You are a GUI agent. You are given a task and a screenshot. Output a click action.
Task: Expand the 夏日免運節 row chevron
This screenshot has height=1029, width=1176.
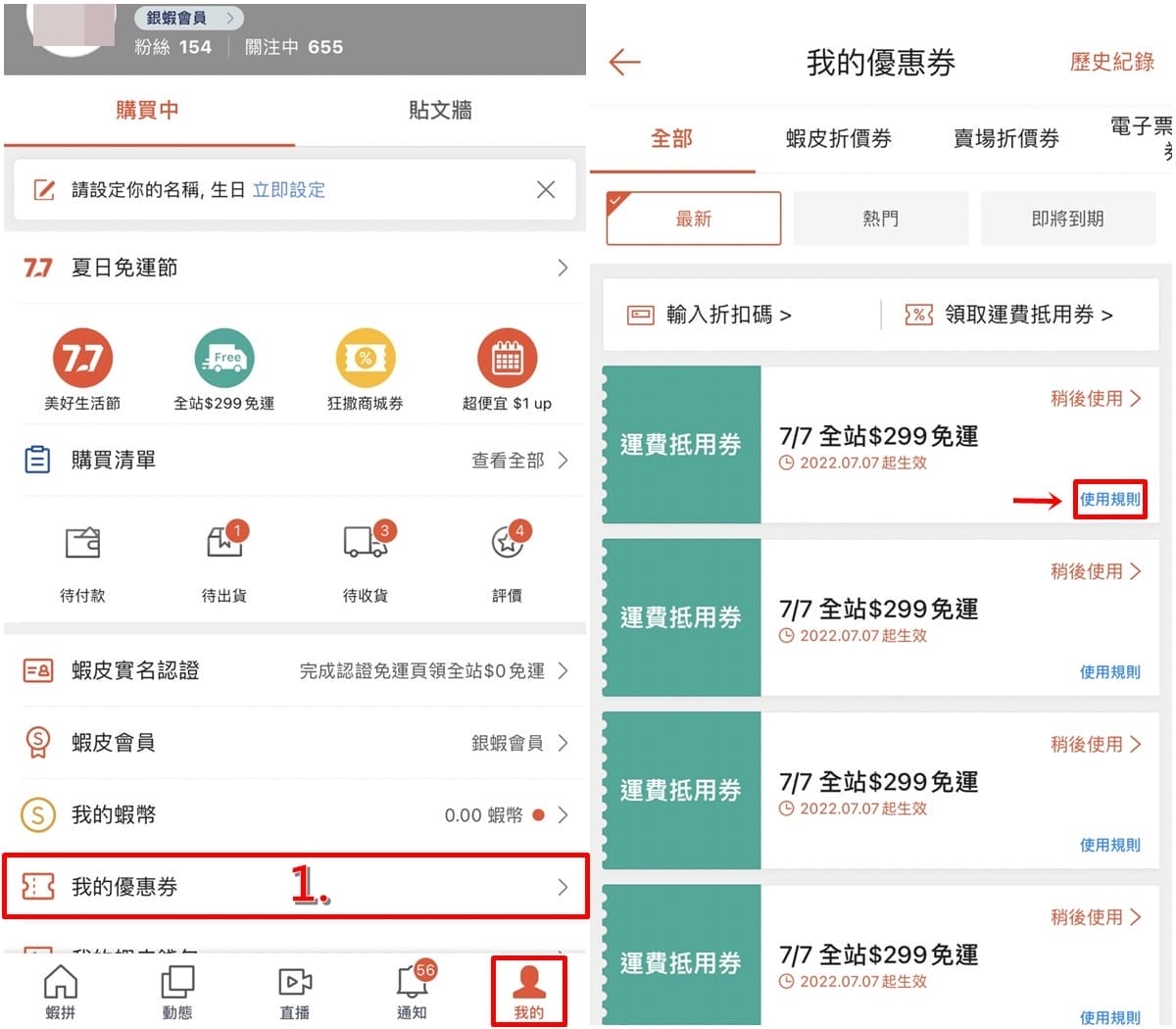point(563,268)
